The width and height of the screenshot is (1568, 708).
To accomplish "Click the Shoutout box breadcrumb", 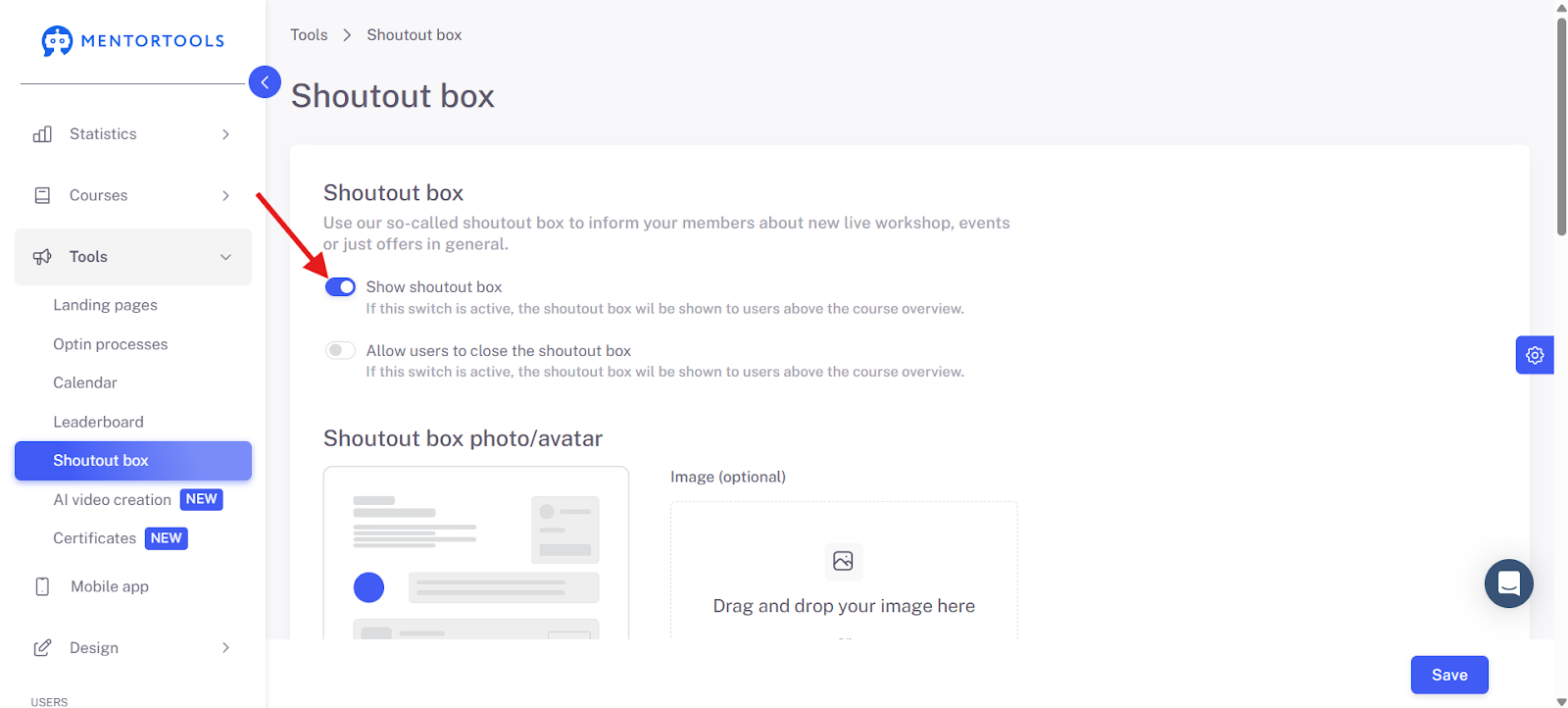I will click(x=415, y=35).
